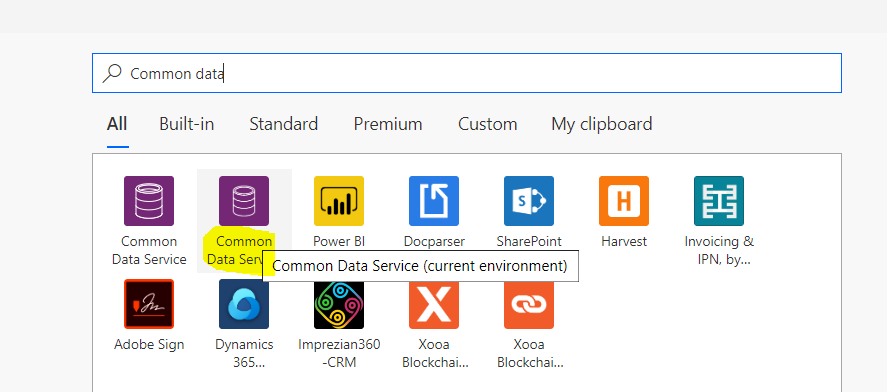
Task: Choose the Xooa Blockchain icon with chain link
Action: pyautogui.click(x=529, y=304)
